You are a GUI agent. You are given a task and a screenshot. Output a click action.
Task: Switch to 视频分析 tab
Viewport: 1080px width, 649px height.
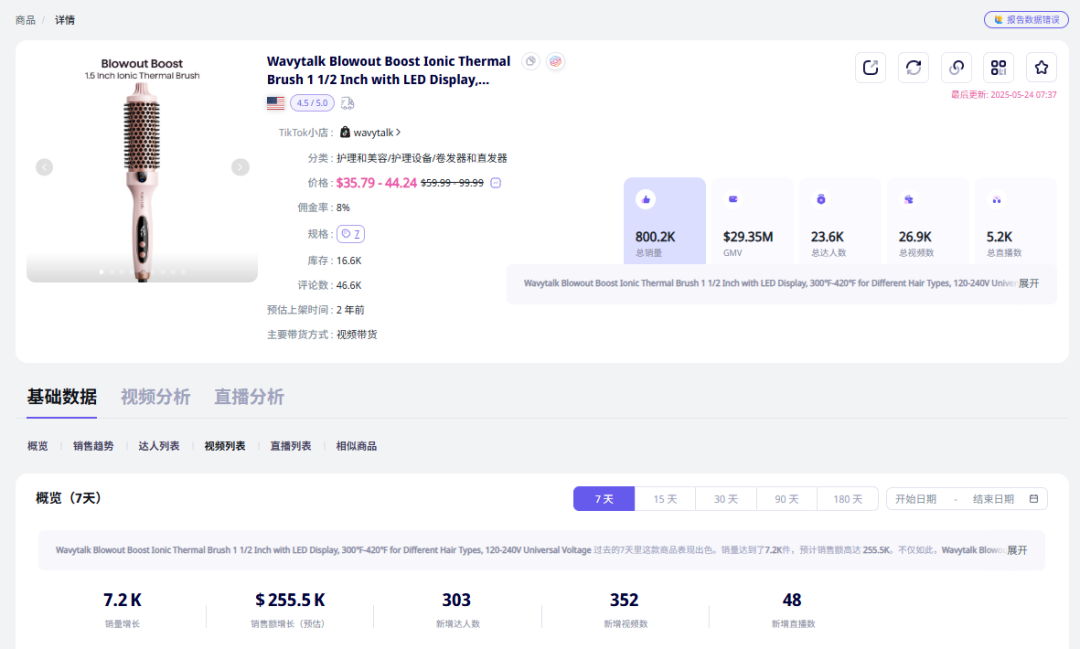pos(156,397)
